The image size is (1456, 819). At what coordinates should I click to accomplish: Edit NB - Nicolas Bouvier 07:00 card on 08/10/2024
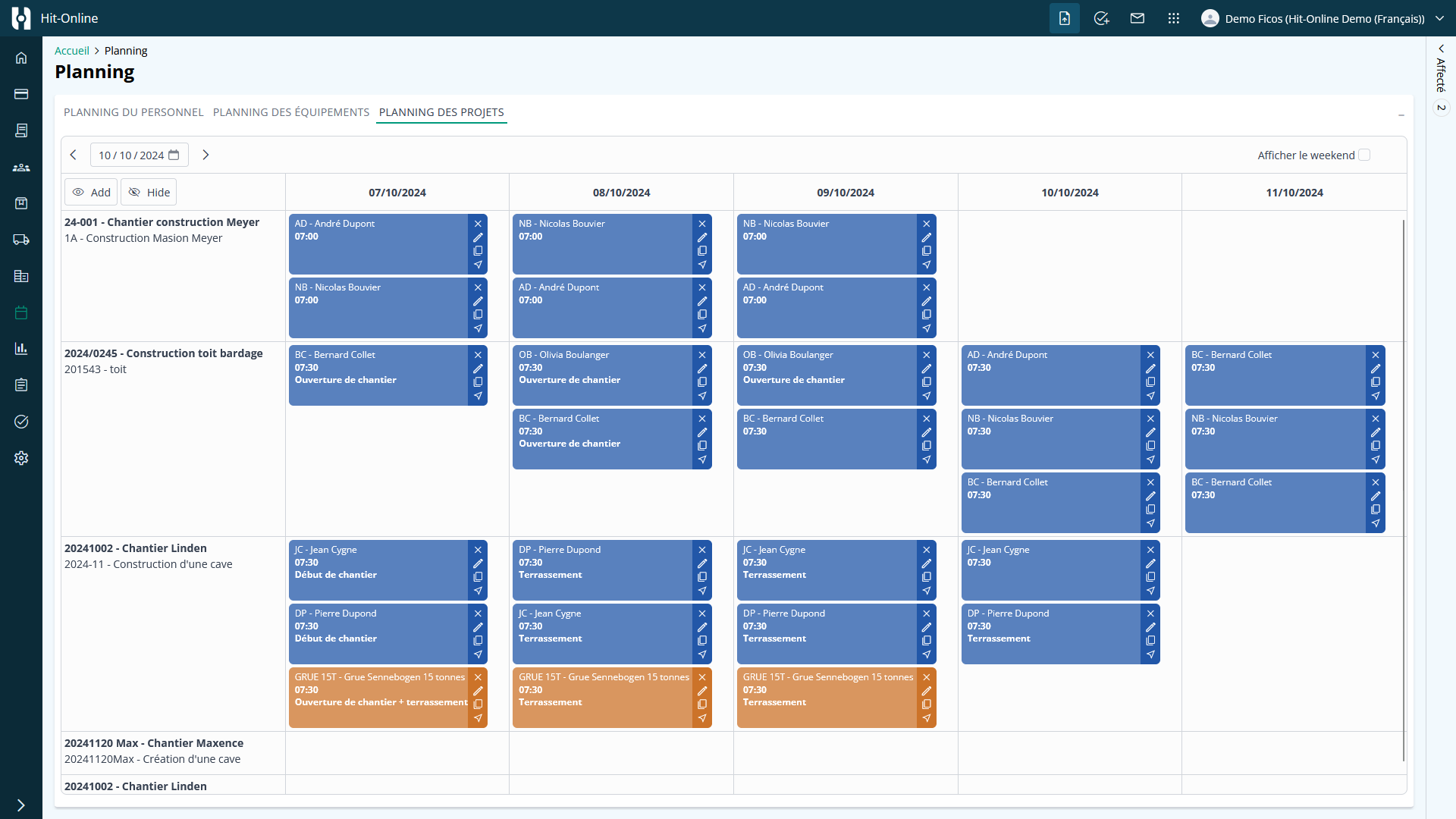pyautogui.click(x=702, y=237)
